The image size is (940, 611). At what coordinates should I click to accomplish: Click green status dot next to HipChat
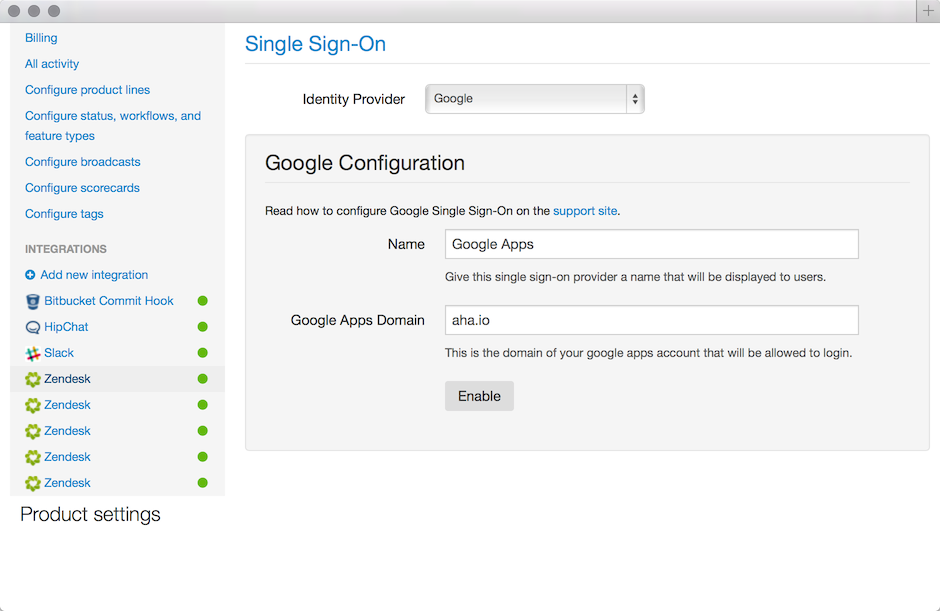point(203,327)
